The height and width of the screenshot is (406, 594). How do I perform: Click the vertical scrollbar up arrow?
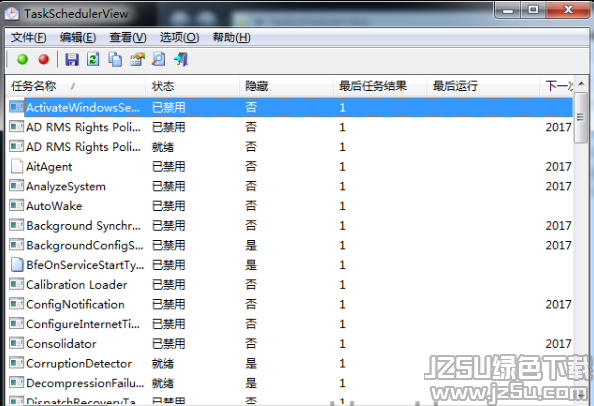[x=581, y=83]
